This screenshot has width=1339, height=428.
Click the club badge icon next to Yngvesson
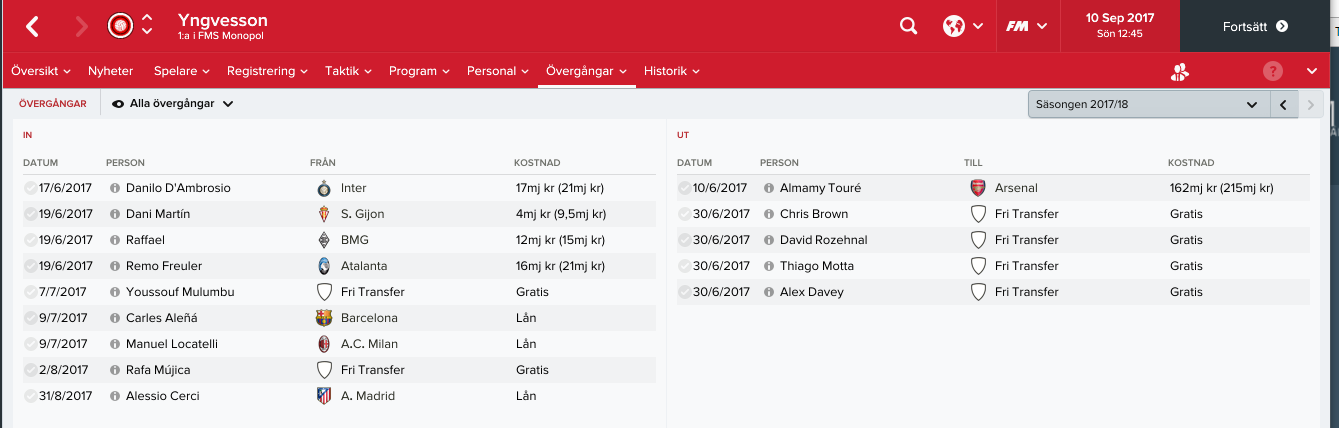pos(120,26)
